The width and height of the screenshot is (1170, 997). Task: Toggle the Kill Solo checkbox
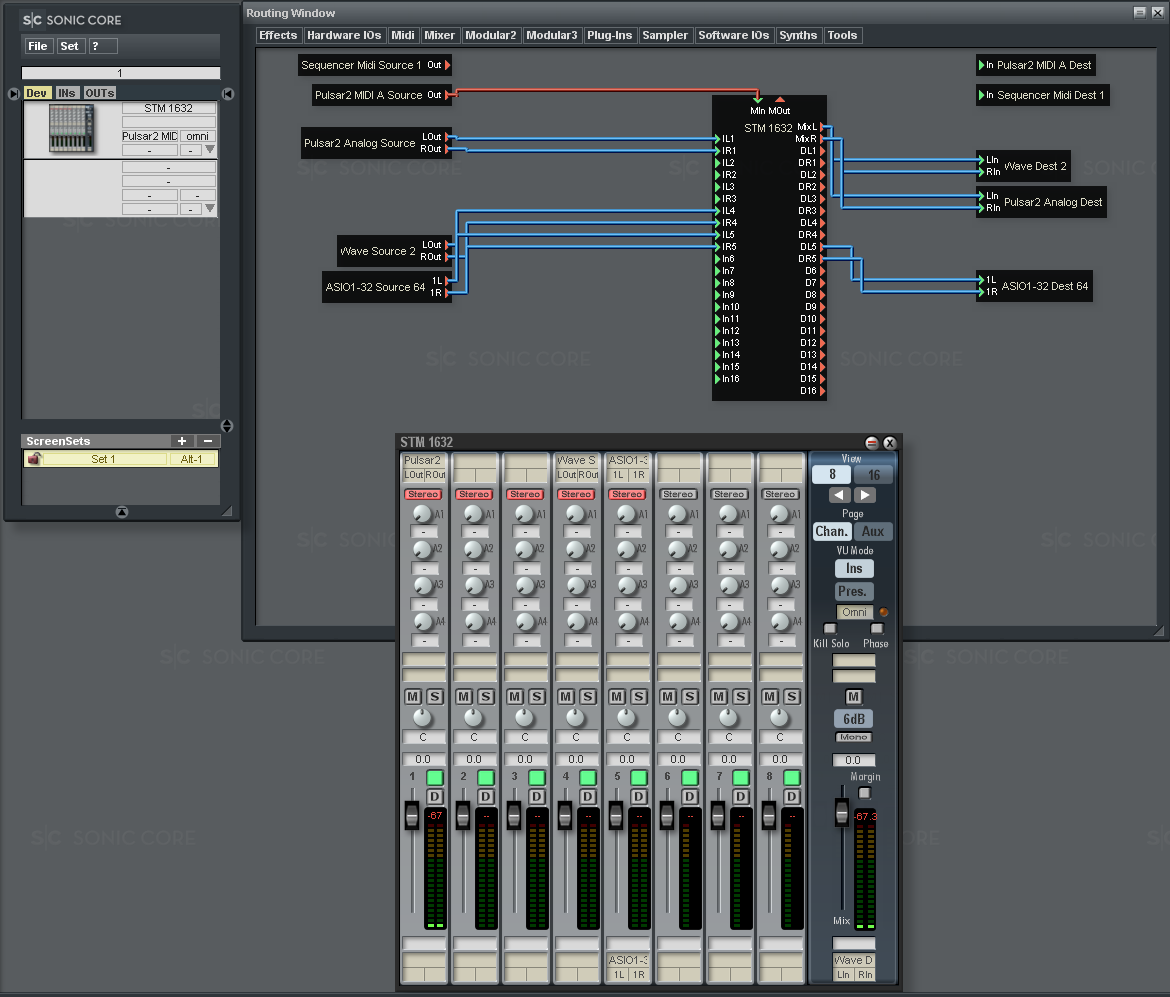[830, 628]
